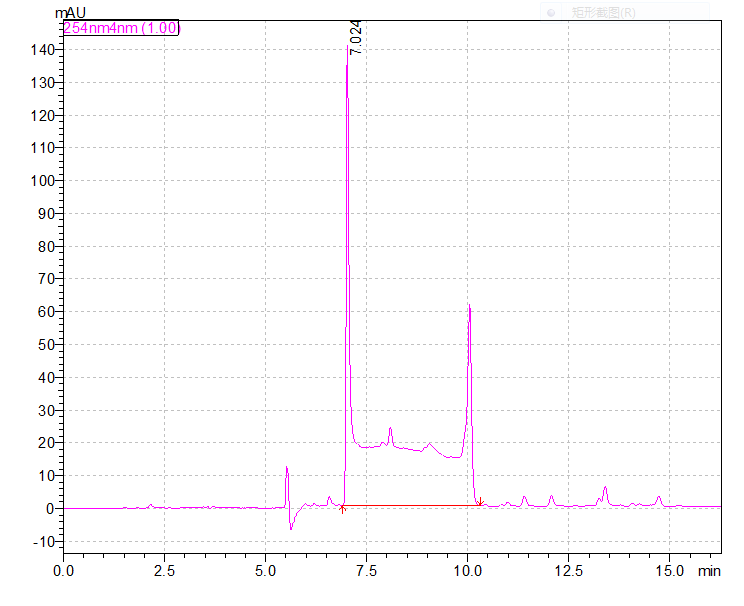Click the red integration baseline line
Viewport: 744px width, 606px height.
[x=411, y=506]
